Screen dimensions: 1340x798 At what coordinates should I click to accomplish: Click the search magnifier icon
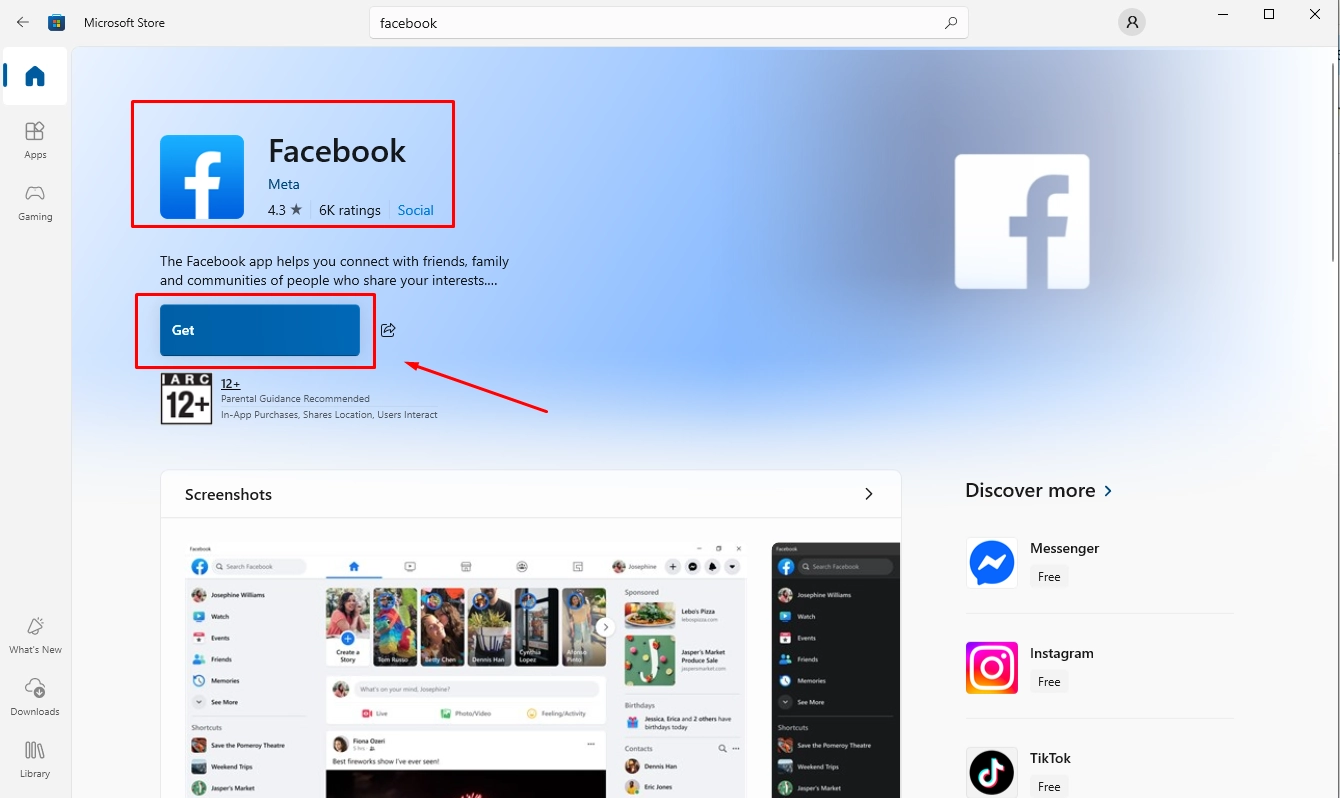tap(950, 23)
